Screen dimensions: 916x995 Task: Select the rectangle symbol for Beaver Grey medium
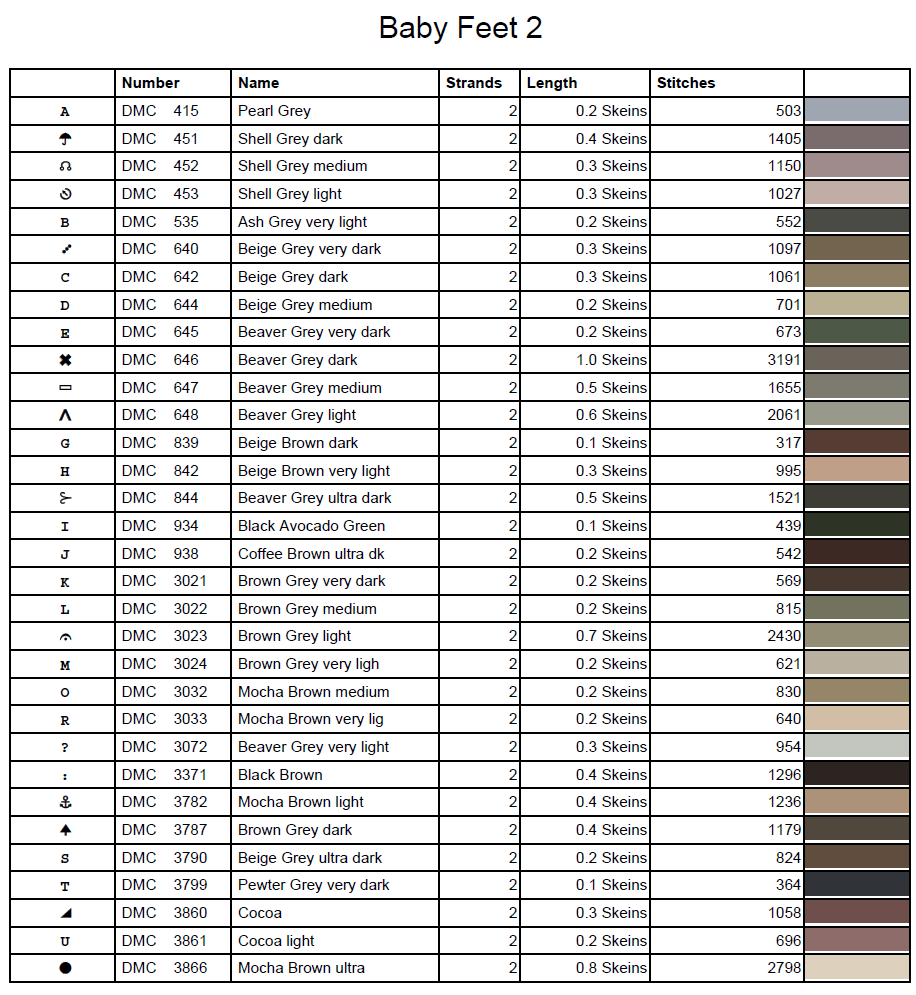tap(65, 388)
